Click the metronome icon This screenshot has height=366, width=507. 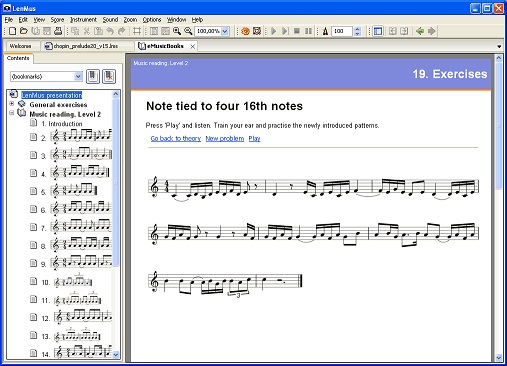[x=325, y=31]
